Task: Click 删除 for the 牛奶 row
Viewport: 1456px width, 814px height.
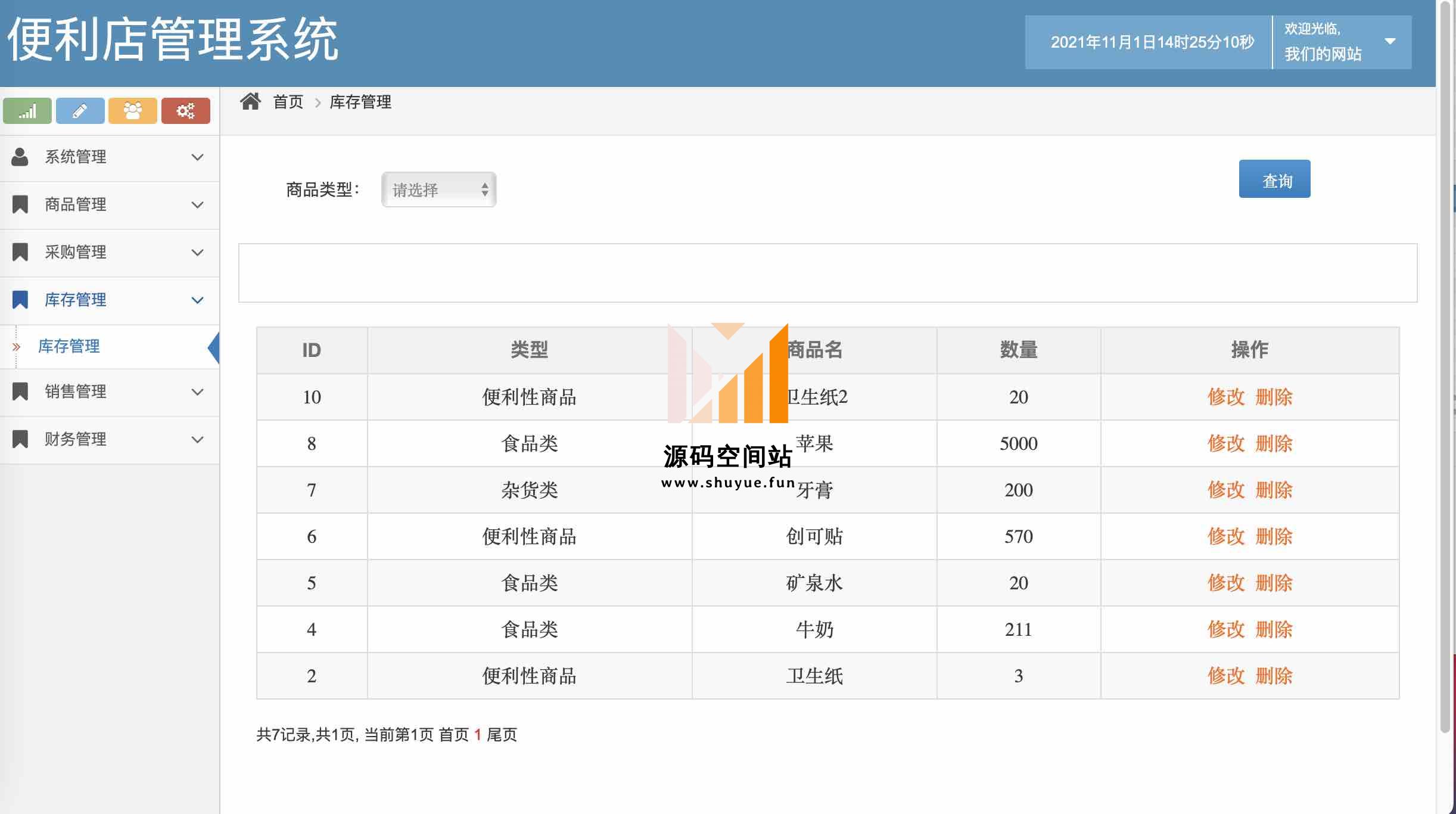Action: pyautogui.click(x=1274, y=629)
